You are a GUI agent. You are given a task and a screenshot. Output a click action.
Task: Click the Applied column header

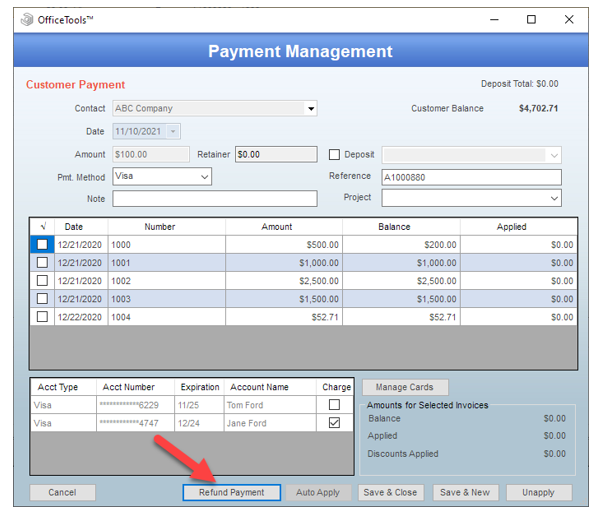518,227
